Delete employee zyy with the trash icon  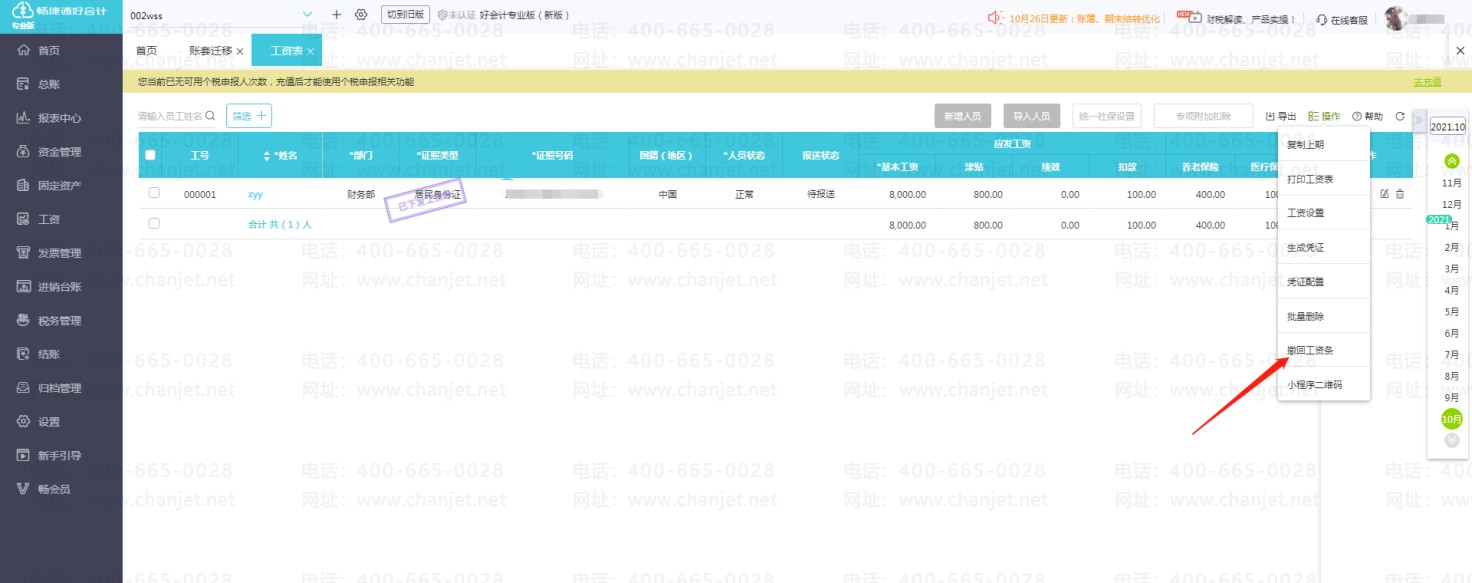[x=1400, y=194]
